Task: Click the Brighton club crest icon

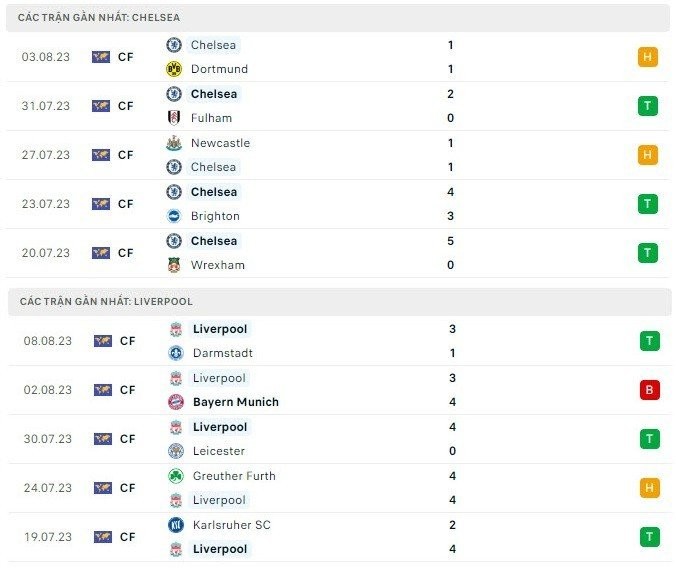Action: (x=174, y=216)
